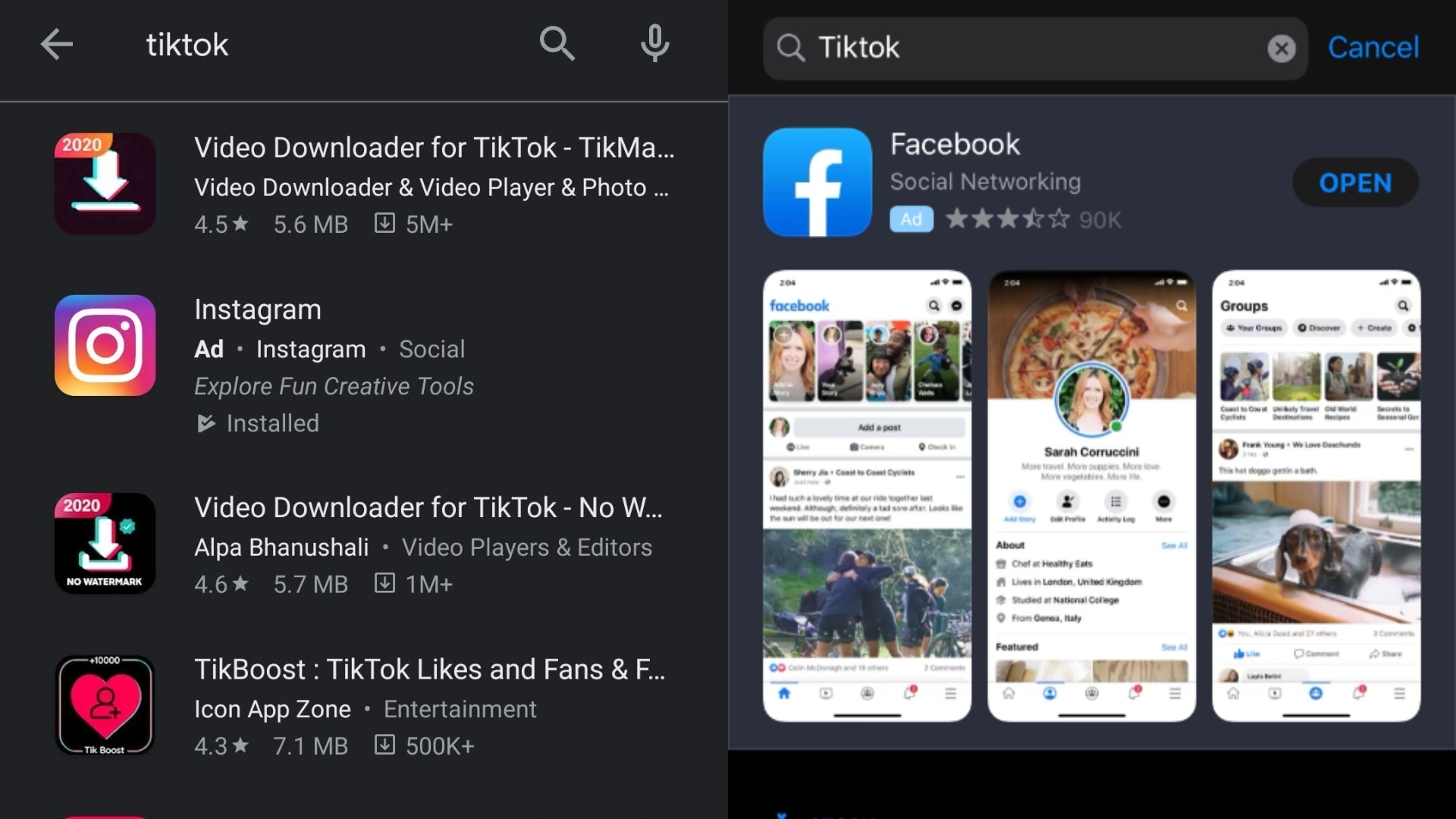The image size is (1456, 819).
Task: Tap the Facebook app name
Action: coord(955,144)
